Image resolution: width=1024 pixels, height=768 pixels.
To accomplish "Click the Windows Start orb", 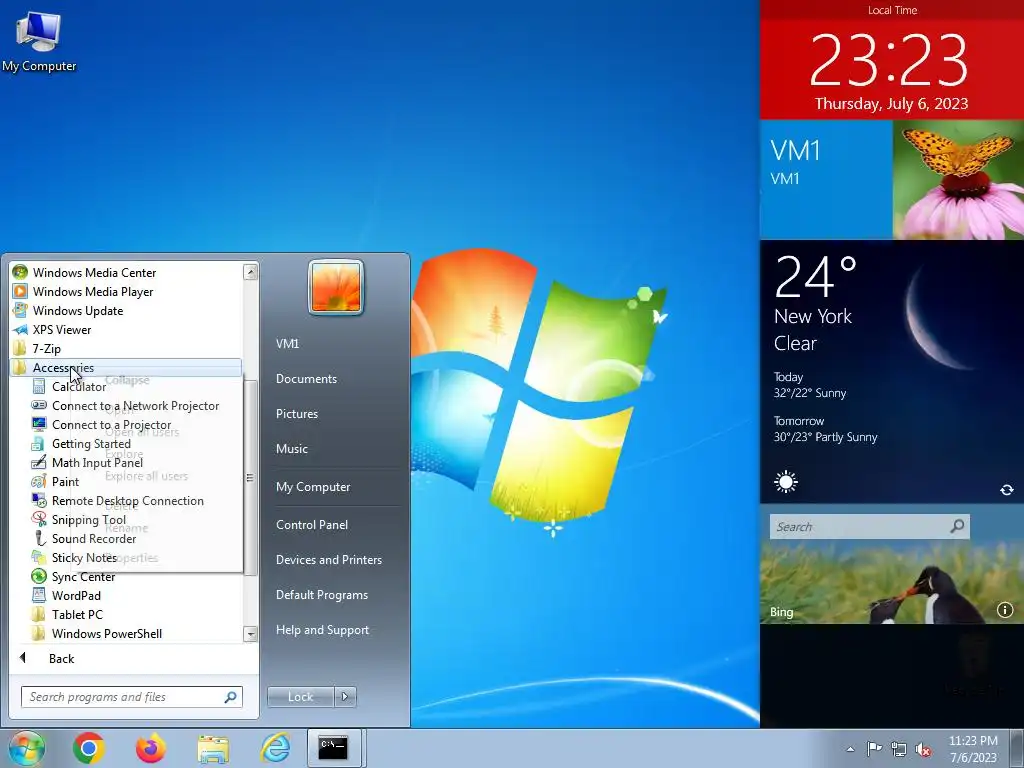I will point(26,748).
